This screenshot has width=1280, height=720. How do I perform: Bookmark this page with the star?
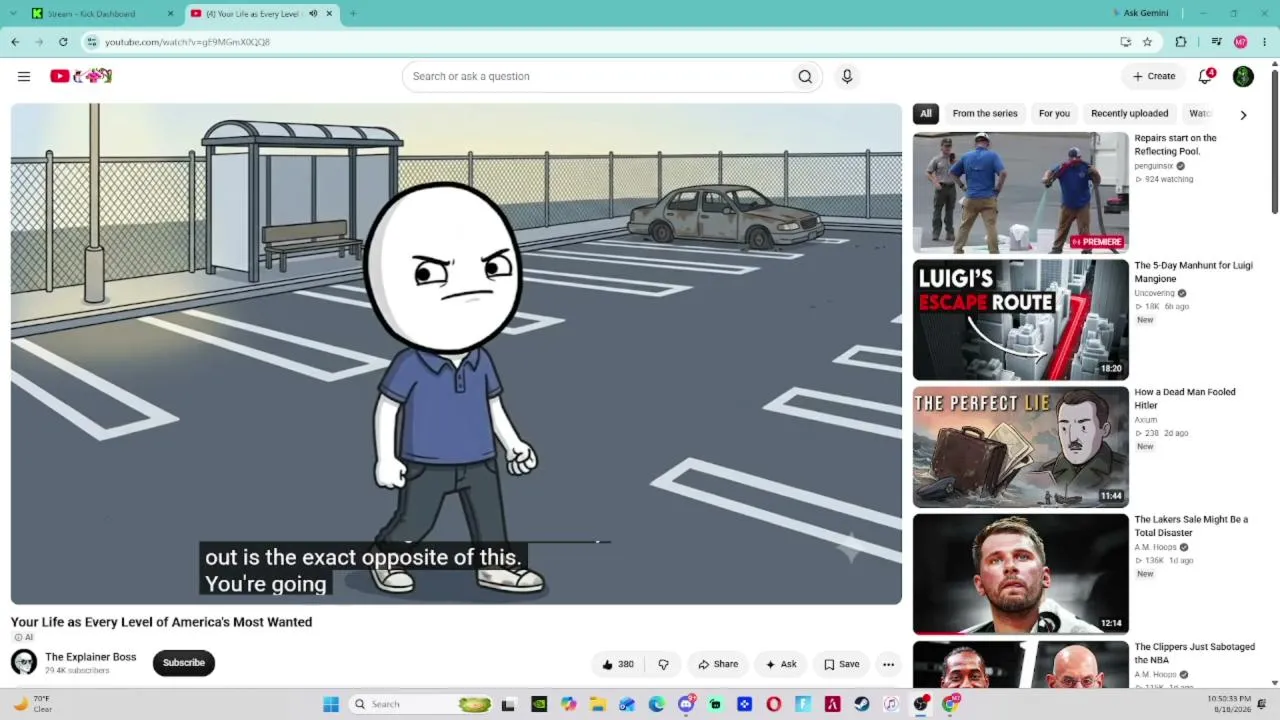click(x=1147, y=42)
